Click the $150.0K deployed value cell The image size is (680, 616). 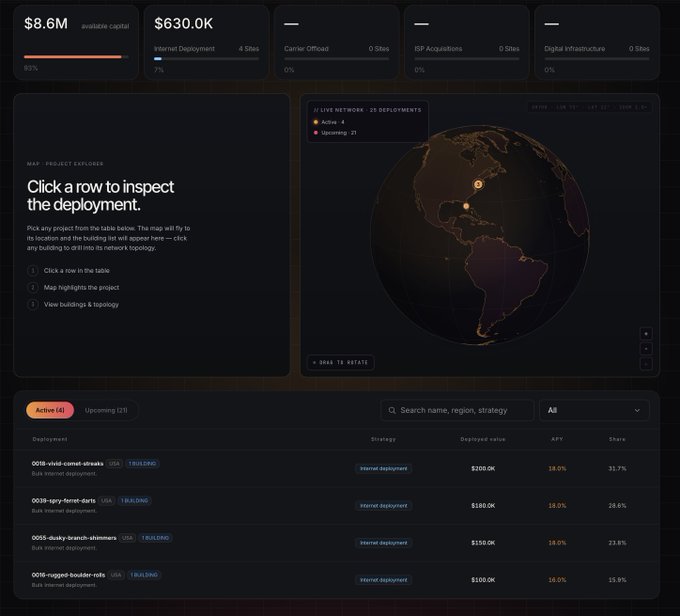(x=483, y=543)
